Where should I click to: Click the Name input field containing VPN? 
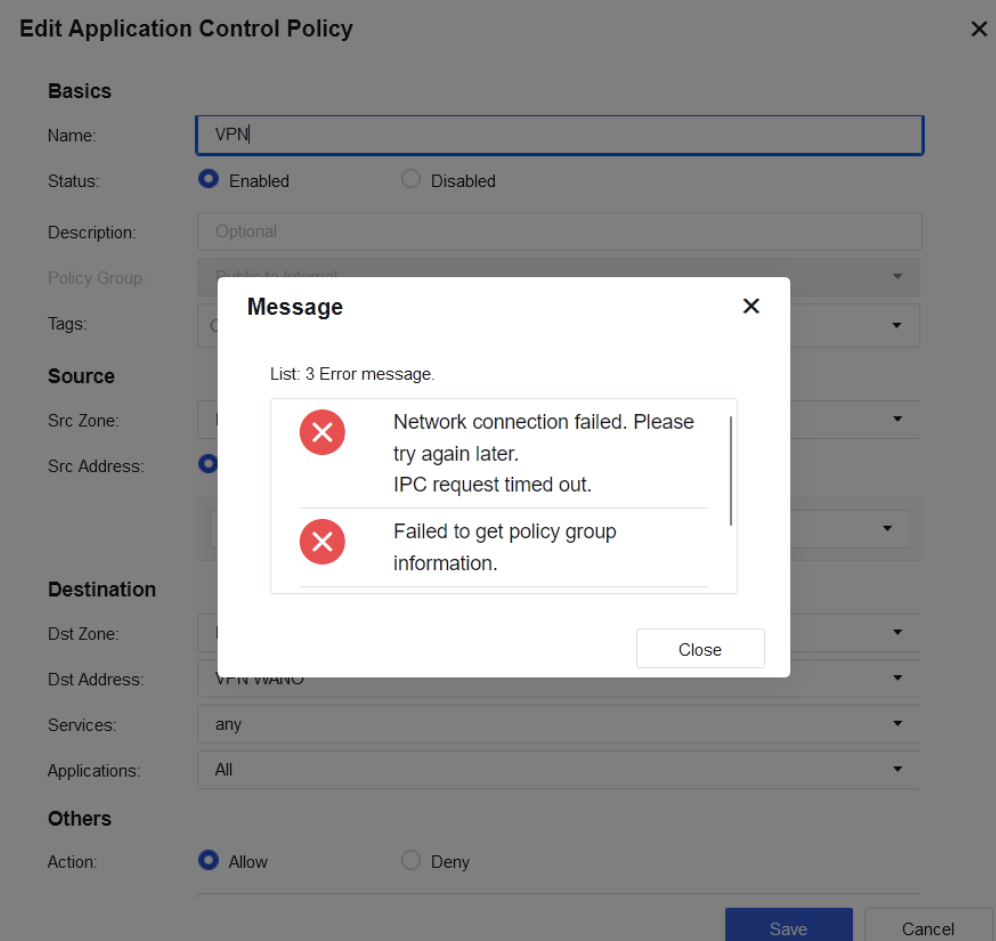click(558, 135)
